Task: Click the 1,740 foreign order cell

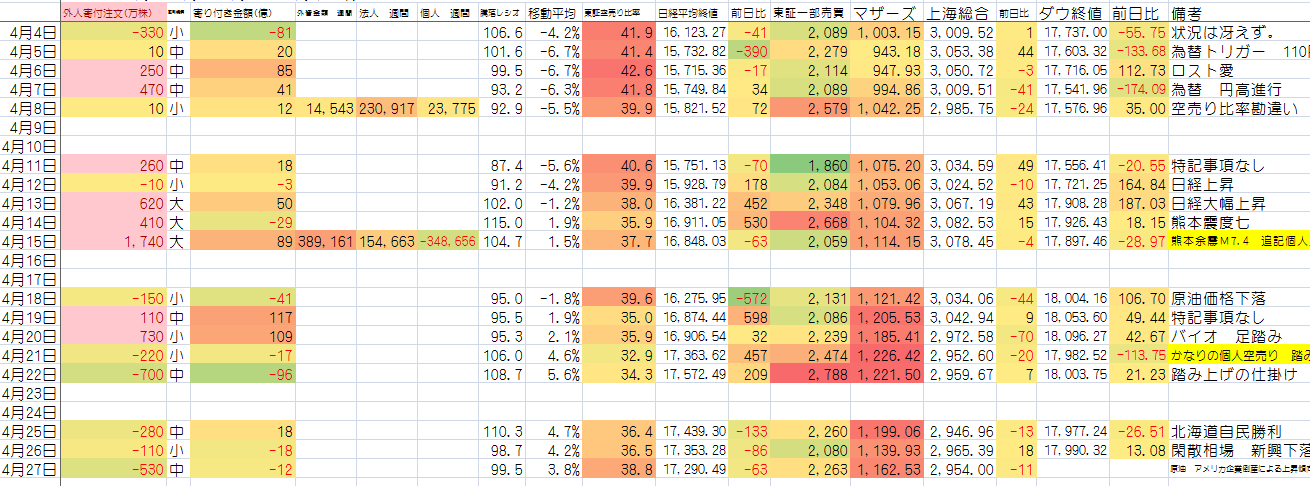Action: pos(112,240)
